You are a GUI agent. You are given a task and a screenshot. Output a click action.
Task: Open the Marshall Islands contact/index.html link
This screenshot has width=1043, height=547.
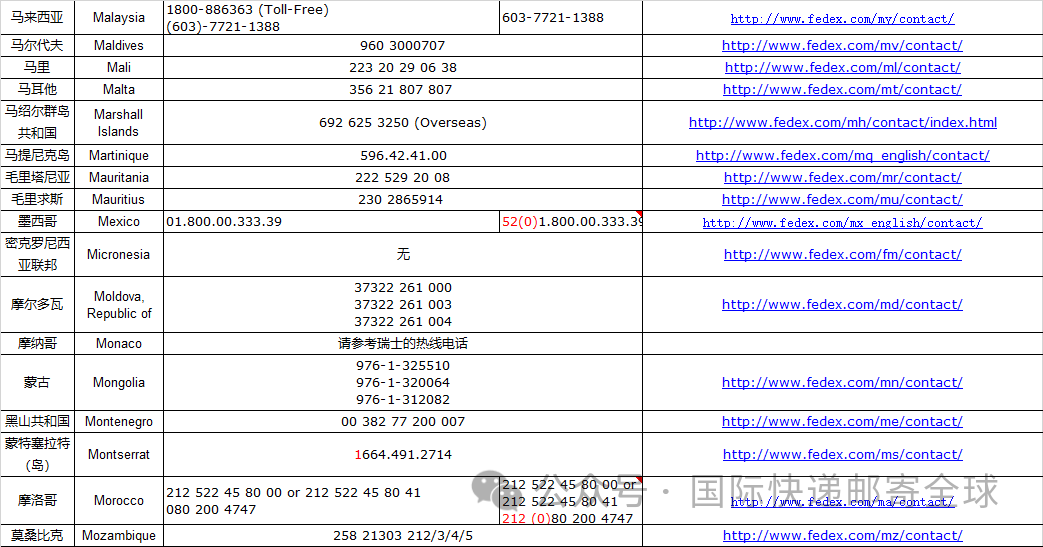point(843,122)
